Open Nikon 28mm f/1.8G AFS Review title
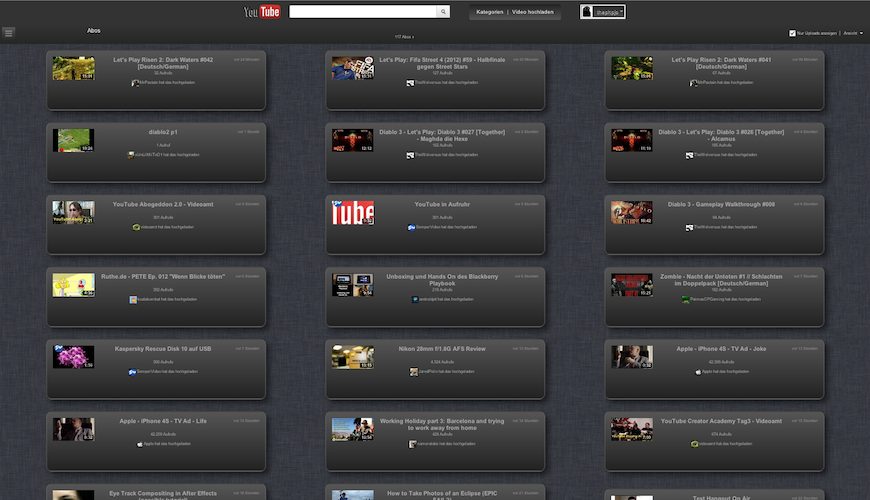Viewport: 870px width, 500px height. [442, 349]
